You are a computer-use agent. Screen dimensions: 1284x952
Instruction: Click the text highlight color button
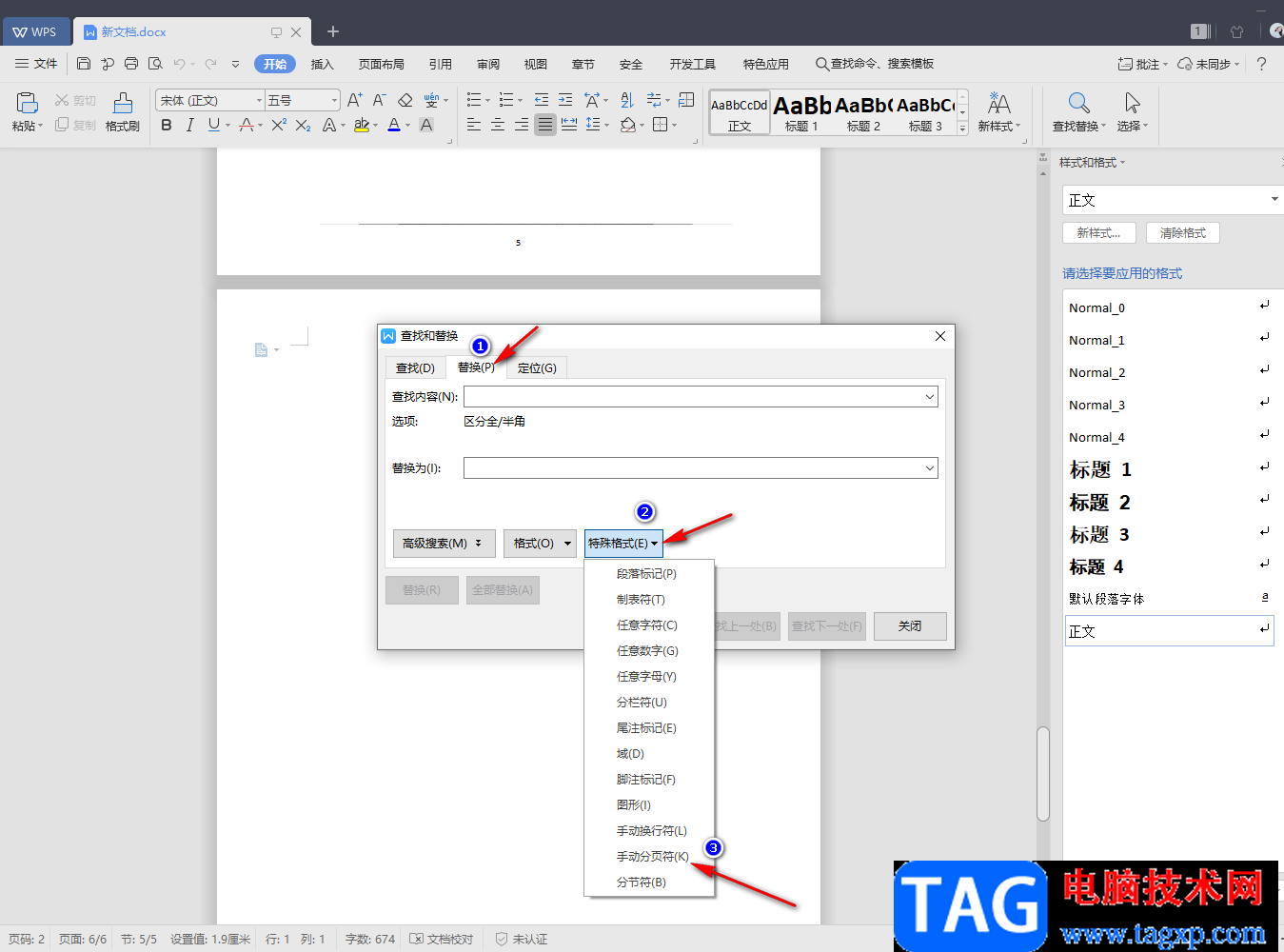362,125
